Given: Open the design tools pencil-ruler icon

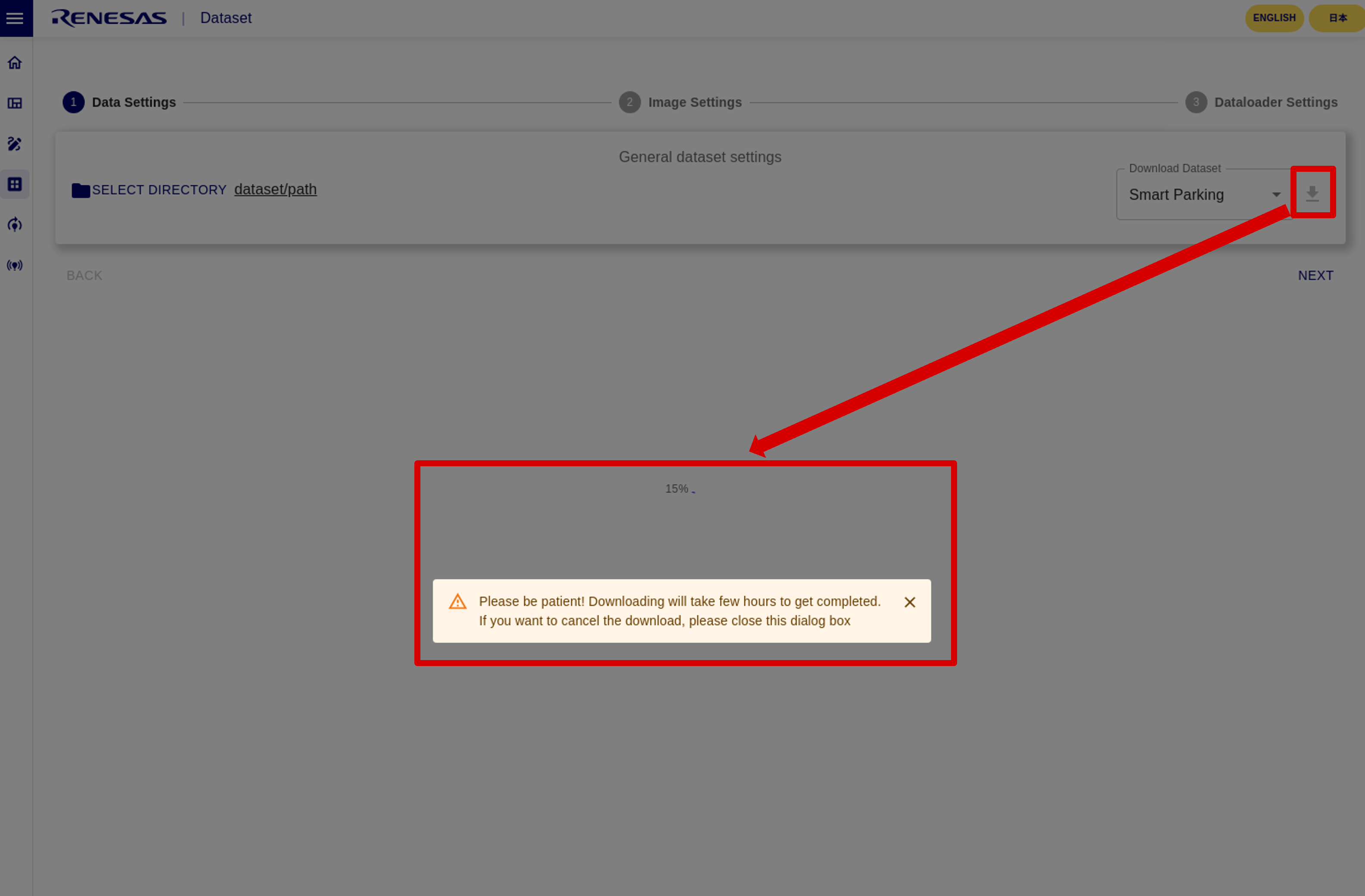Looking at the screenshot, I should (15, 144).
